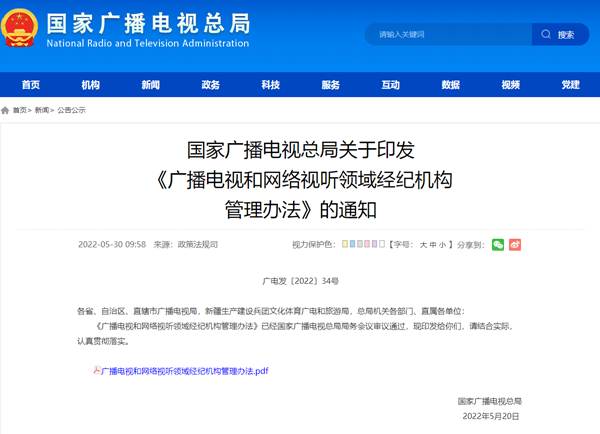600x434 pixels.
Task: Set font size to large (大)
Action: (422, 244)
